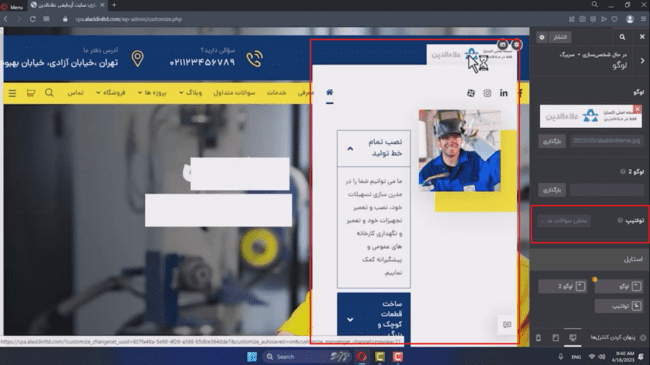Go back using the panel chevron arrow
Screen dimensions: 650x365
point(642,61)
